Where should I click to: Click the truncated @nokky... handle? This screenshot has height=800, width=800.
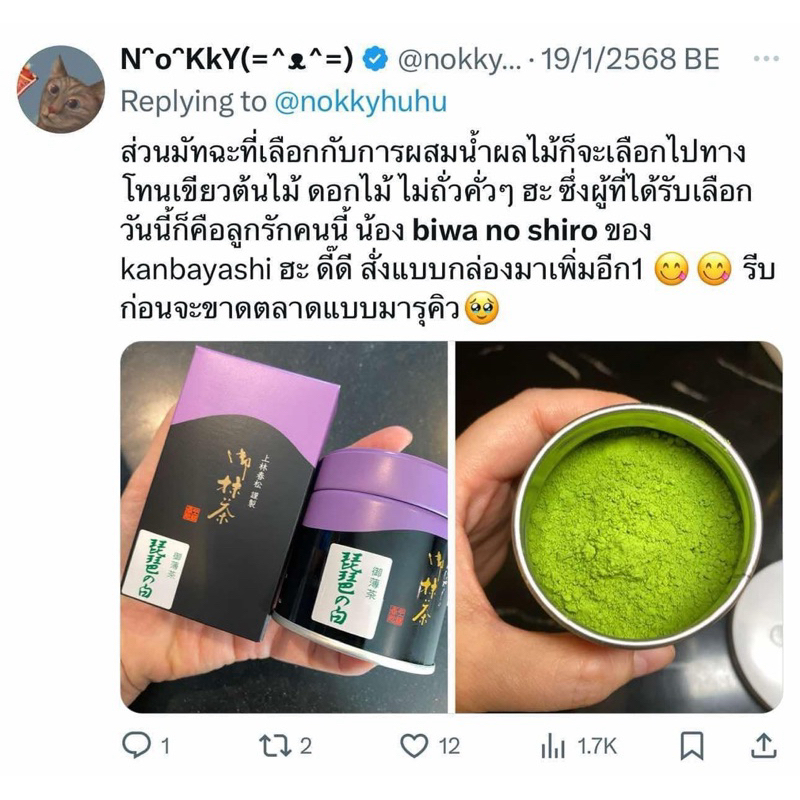(459, 60)
